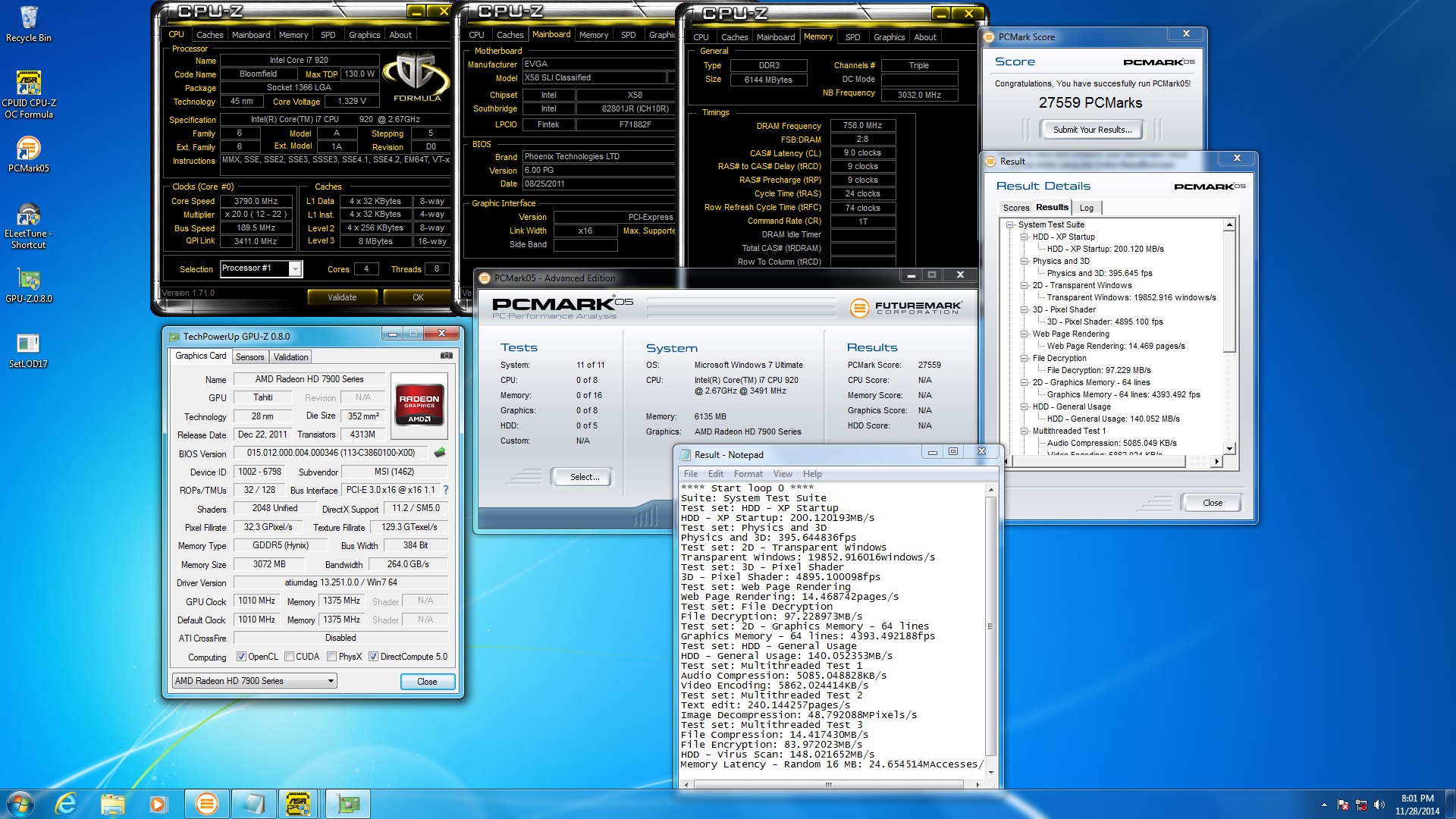Select tree row 'Physics and 3D: 395.645 fps'

(x=1099, y=273)
